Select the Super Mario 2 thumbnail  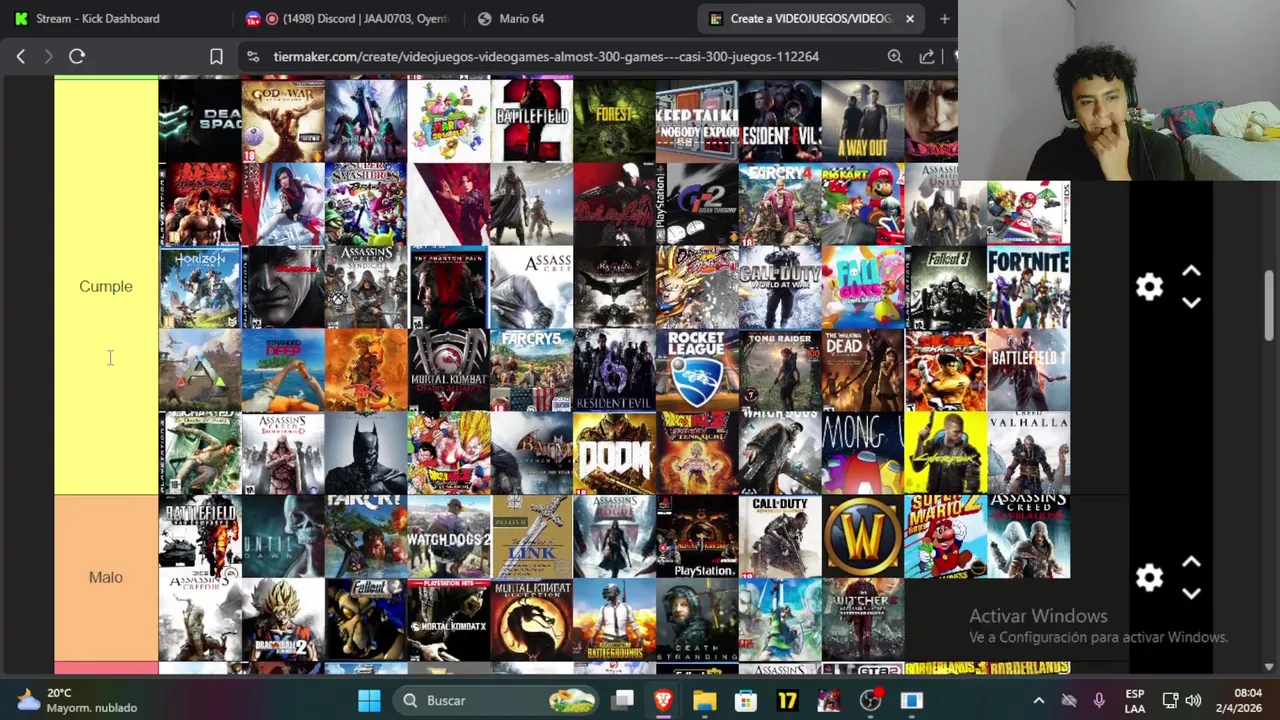(946, 537)
